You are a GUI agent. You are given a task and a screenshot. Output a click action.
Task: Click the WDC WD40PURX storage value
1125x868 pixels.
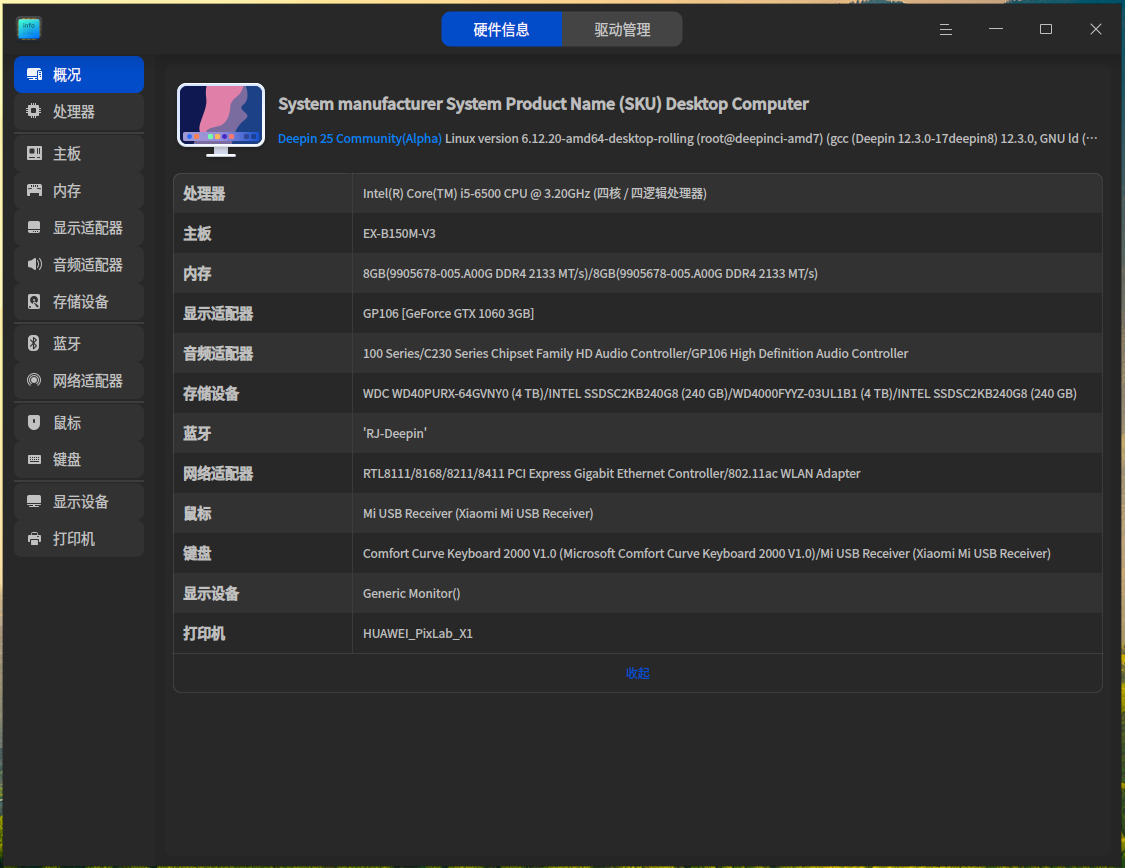(x=719, y=394)
